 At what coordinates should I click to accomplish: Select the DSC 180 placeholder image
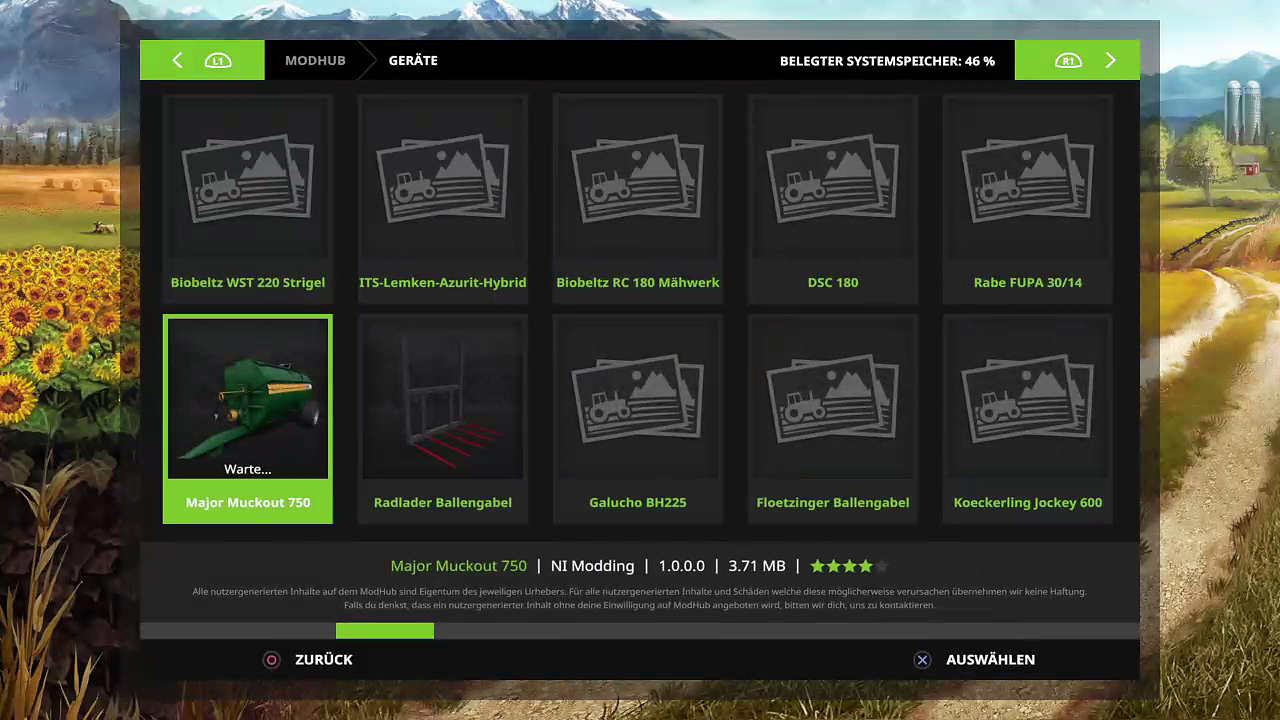833,180
